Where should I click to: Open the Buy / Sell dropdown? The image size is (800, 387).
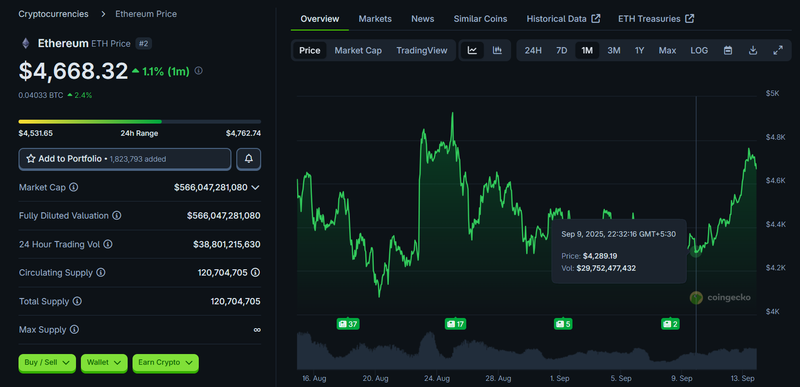47,363
